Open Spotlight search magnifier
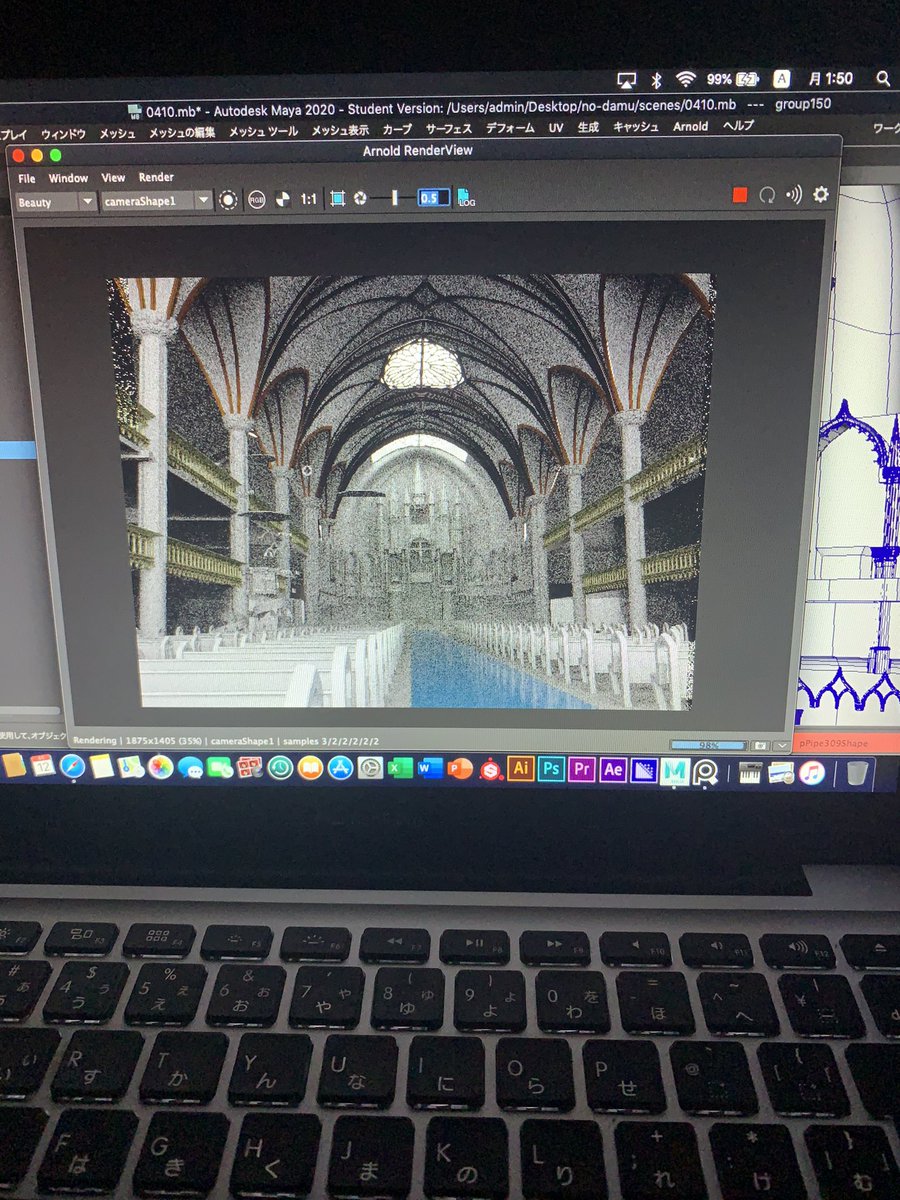The image size is (900, 1200). (883, 78)
